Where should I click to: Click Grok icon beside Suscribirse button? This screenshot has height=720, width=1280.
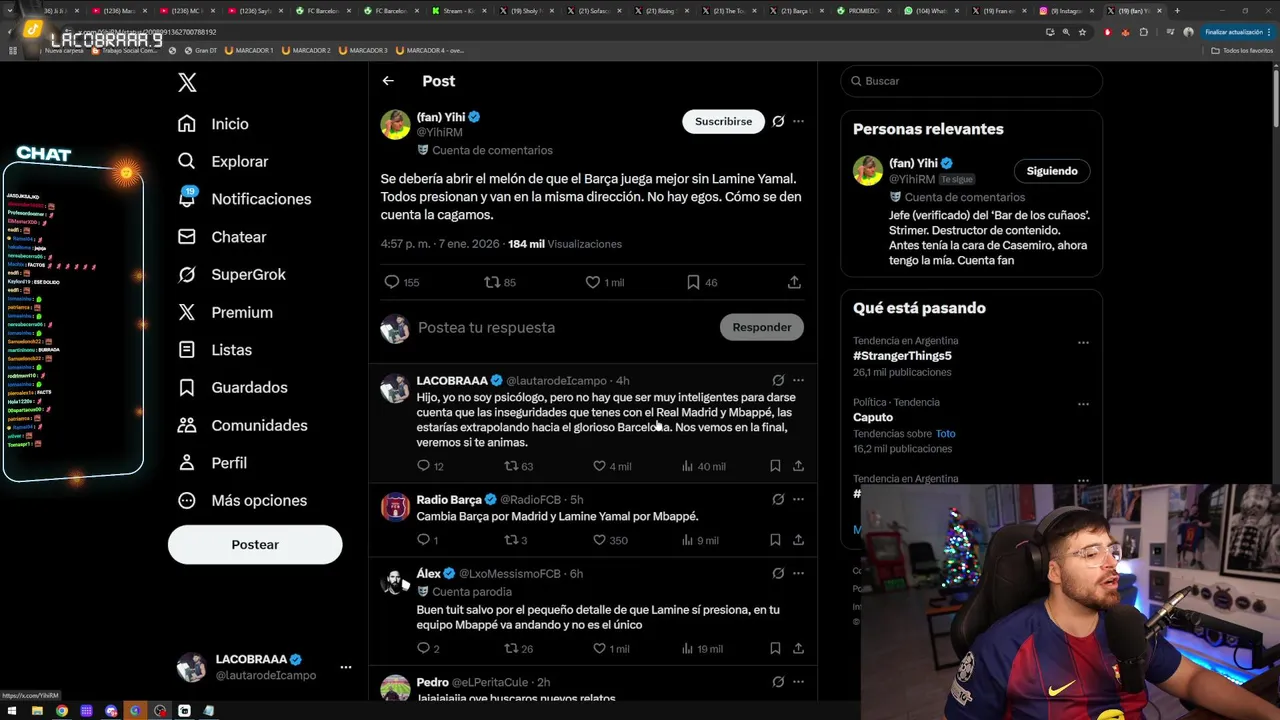tap(778, 121)
